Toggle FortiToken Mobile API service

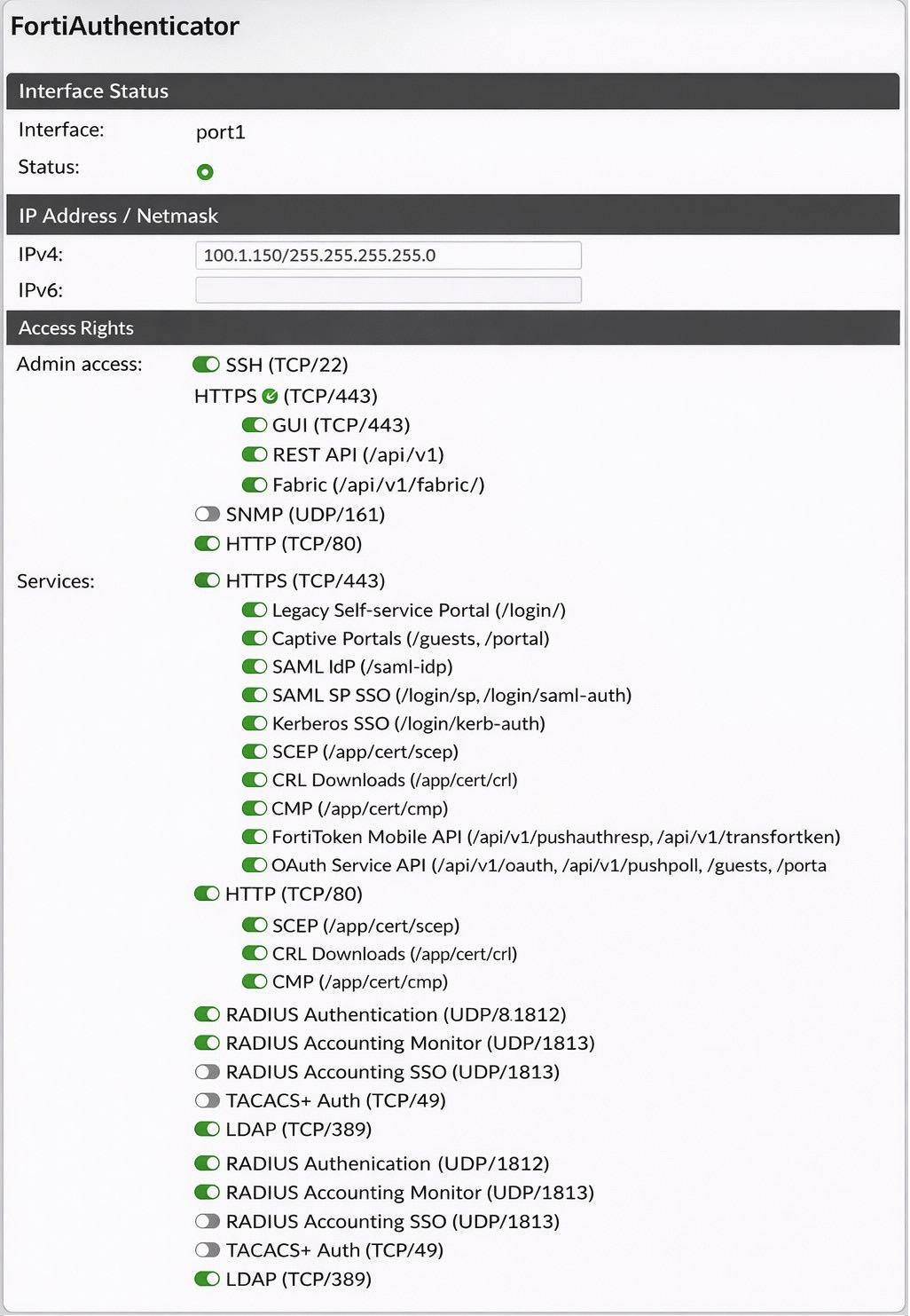[x=255, y=837]
